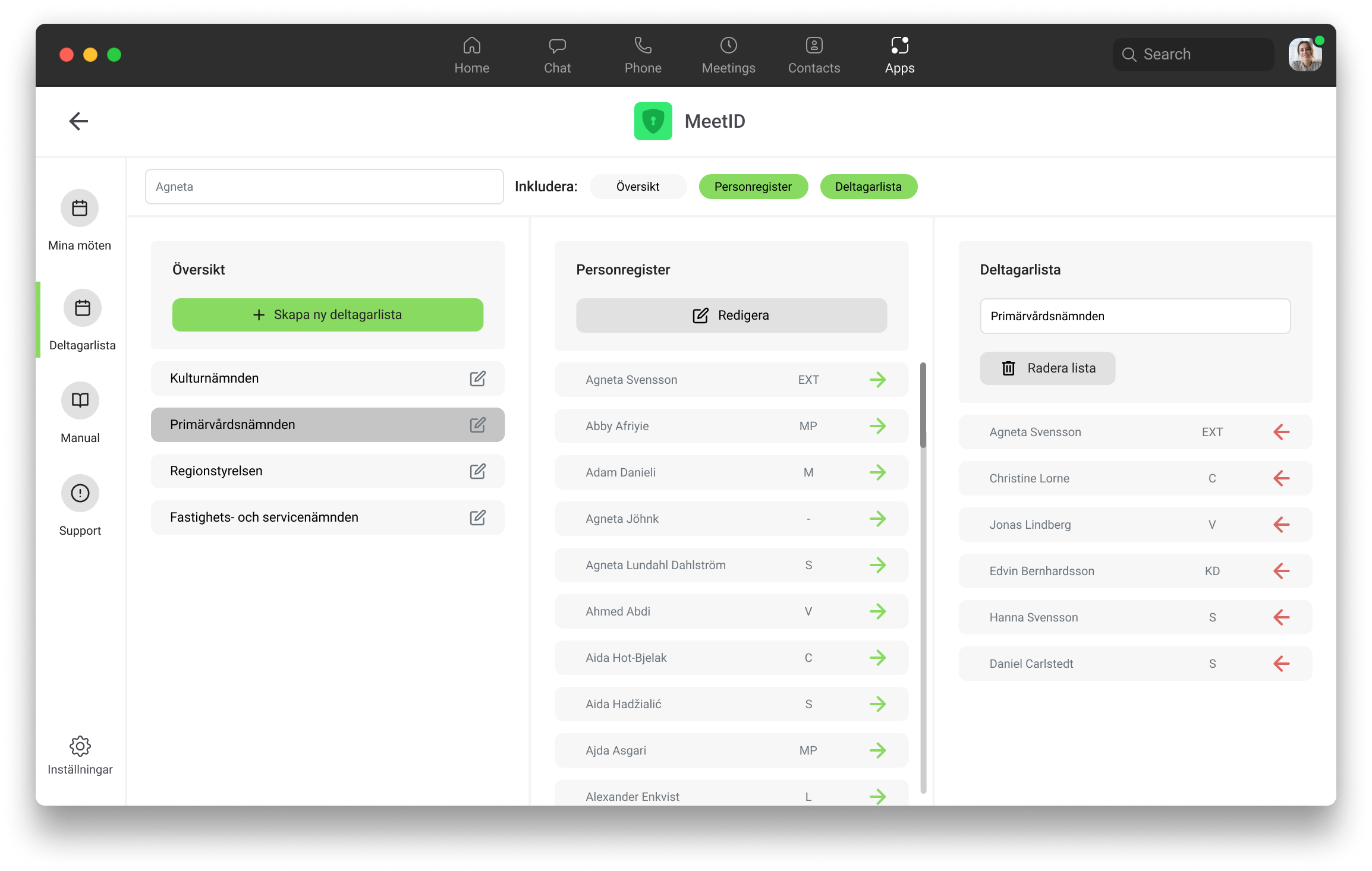Viewport: 1372px width, 871px height.
Task: Toggle the Deltagarlista filter off
Action: (x=868, y=186)
